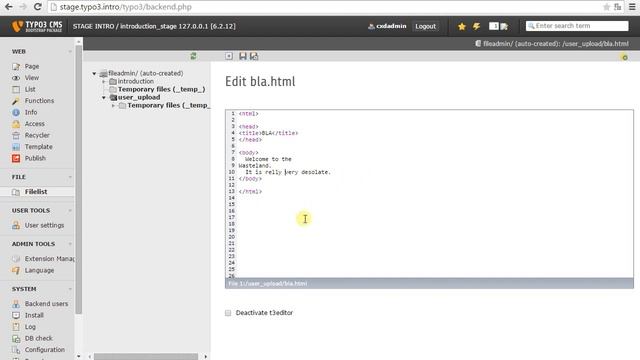Screen dimensions: 640x360
Task: Click the DB check icon
Action: (16, 338)
